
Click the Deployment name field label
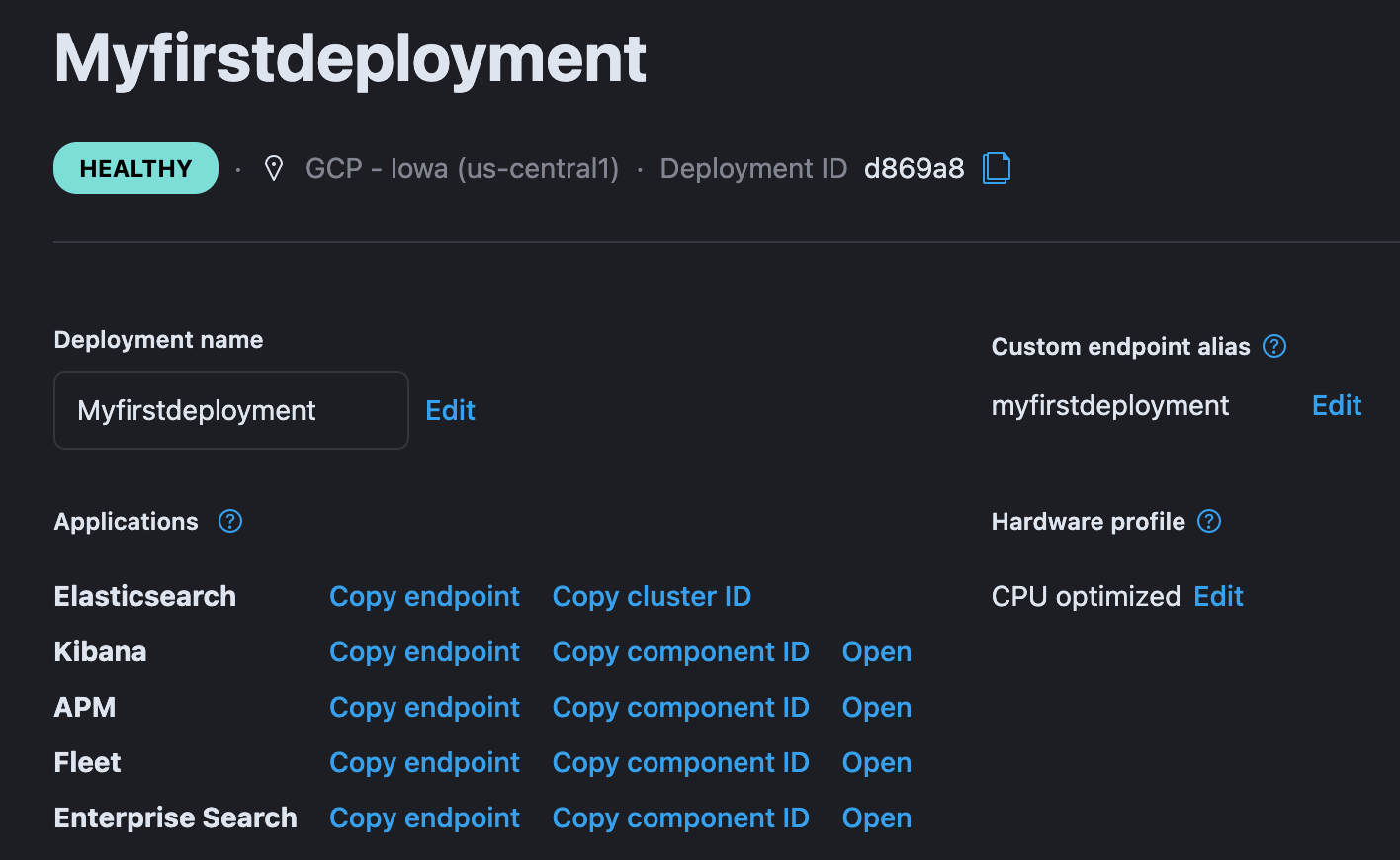click(x=158, y=340)
